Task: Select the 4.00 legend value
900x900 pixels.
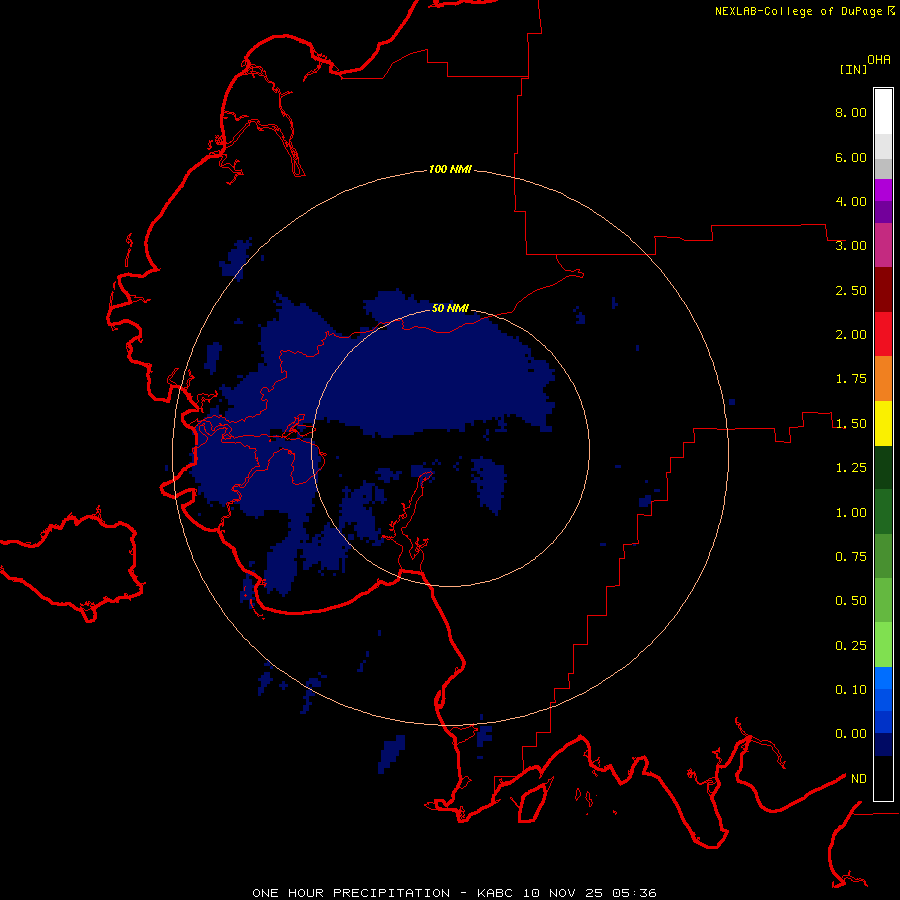Action: [x=851, y=201]
